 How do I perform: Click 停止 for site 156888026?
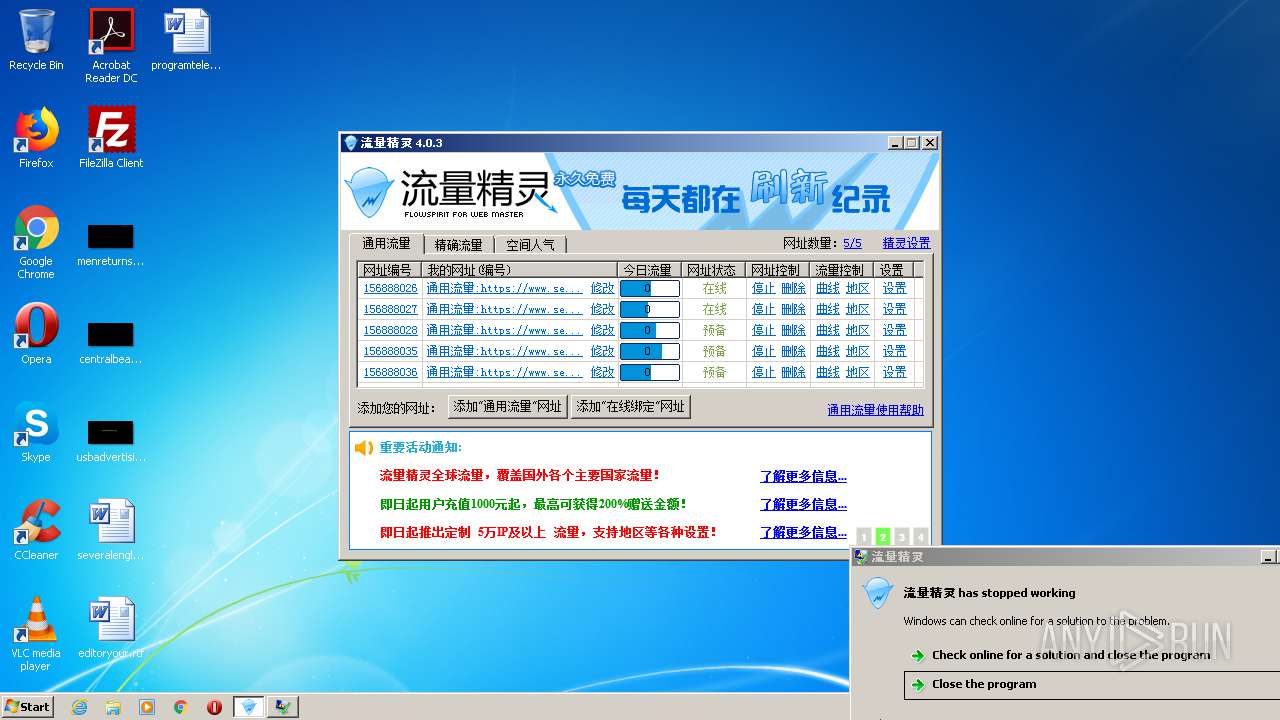click(x=763, y=288)
